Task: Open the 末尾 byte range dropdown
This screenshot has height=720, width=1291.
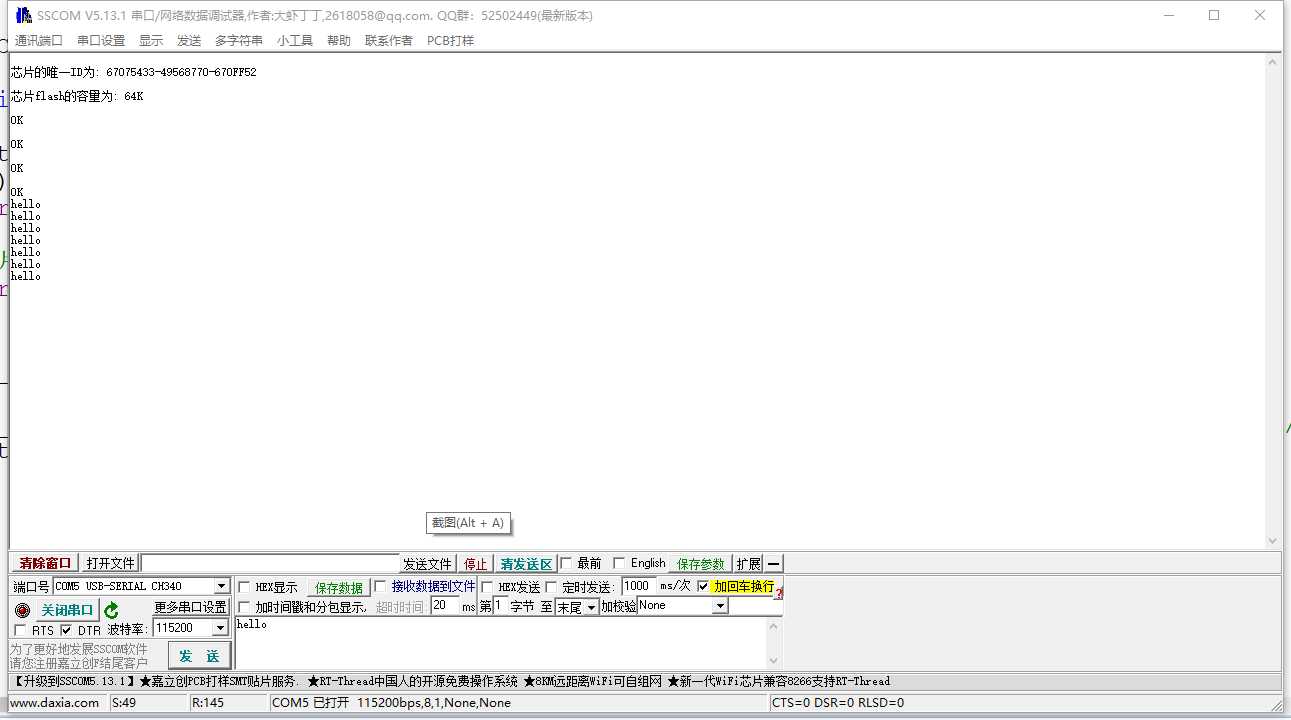Action: click(591, 607)
